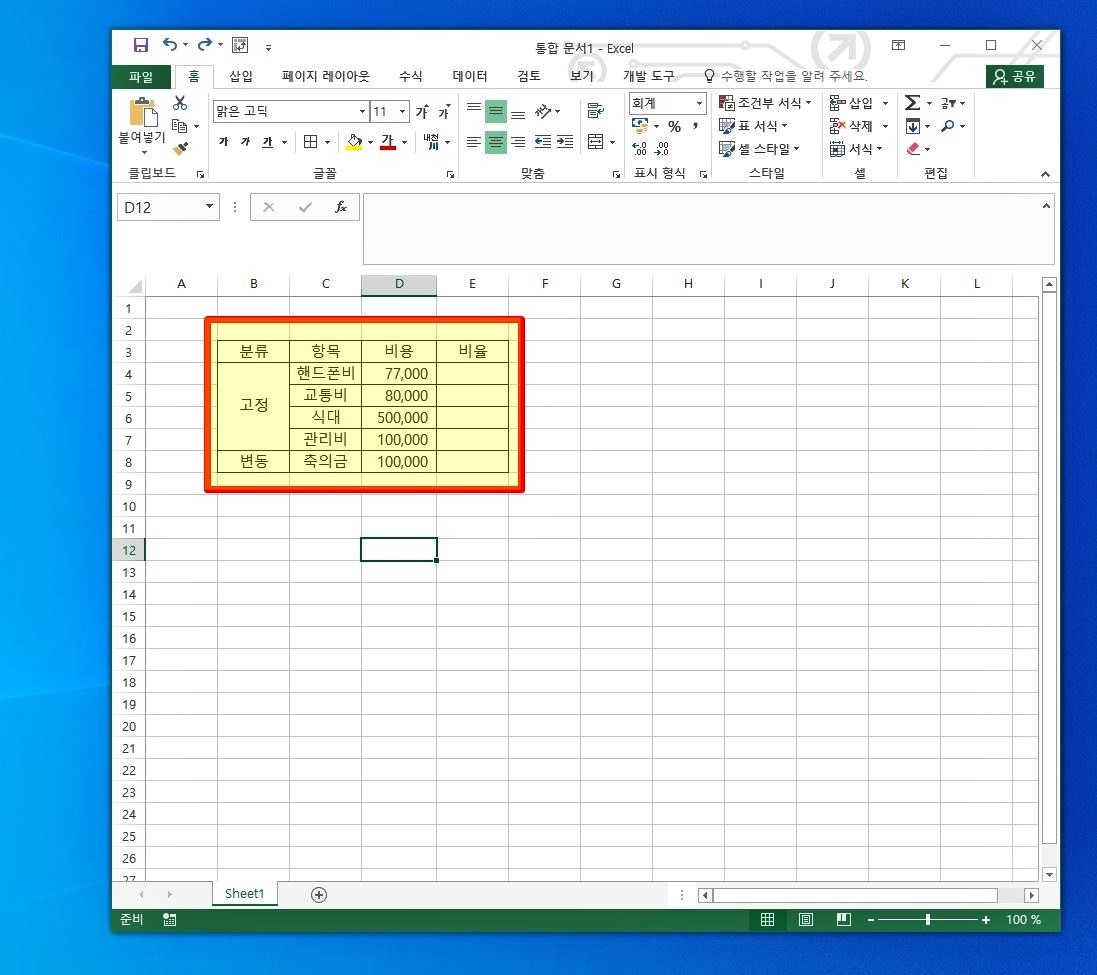
Task: Click the Comma style icon
Action: (x=695, y=127)
